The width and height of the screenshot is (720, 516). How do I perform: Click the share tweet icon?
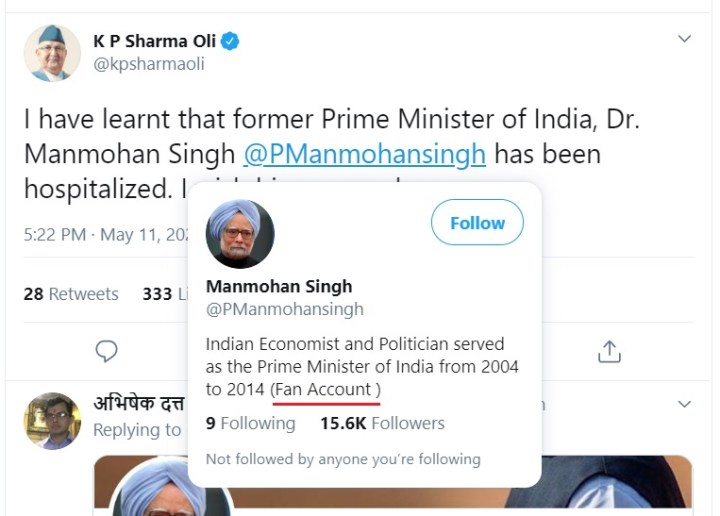[610, 351]
